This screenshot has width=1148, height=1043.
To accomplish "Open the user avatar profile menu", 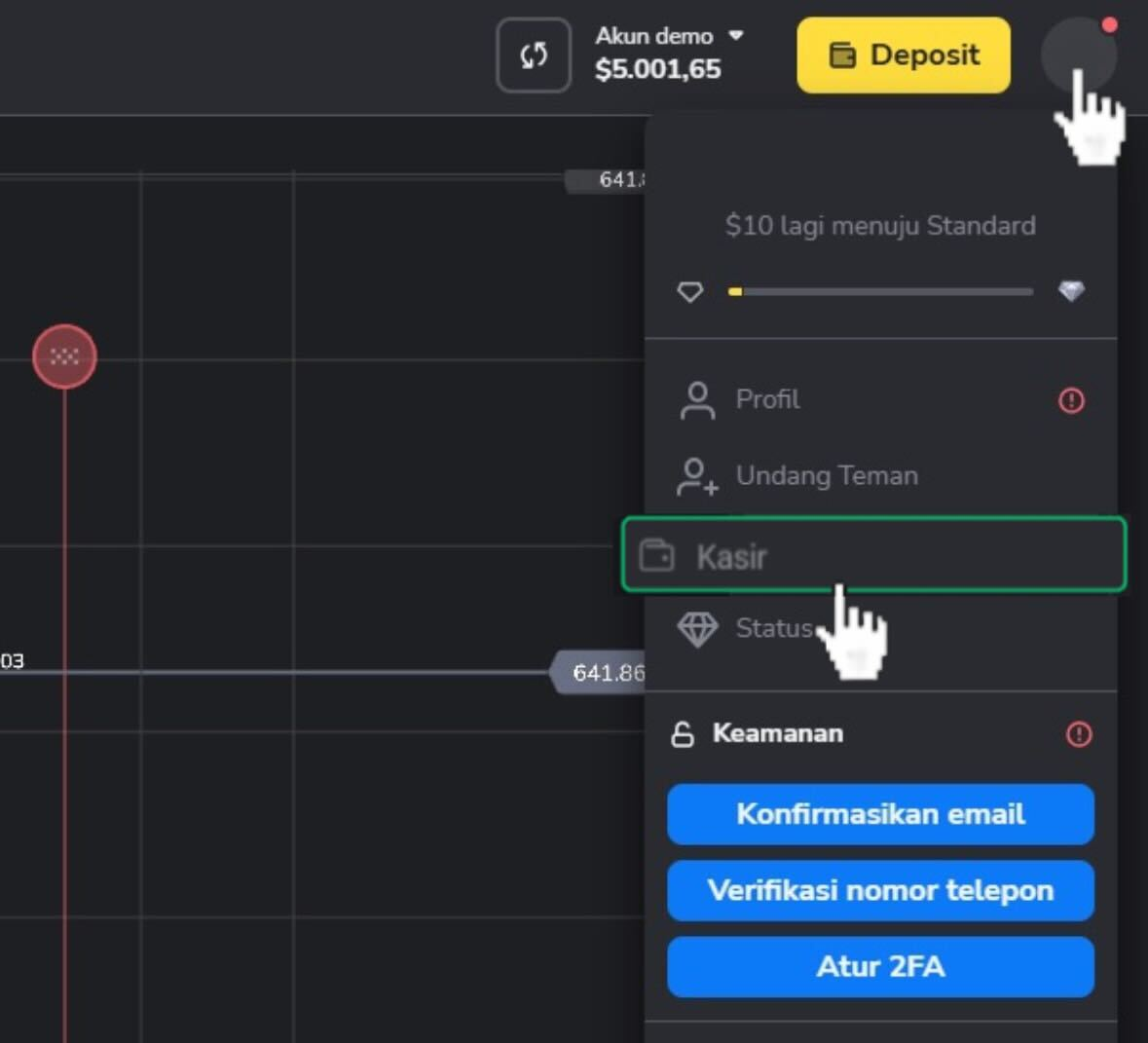I will point(1078,54).
